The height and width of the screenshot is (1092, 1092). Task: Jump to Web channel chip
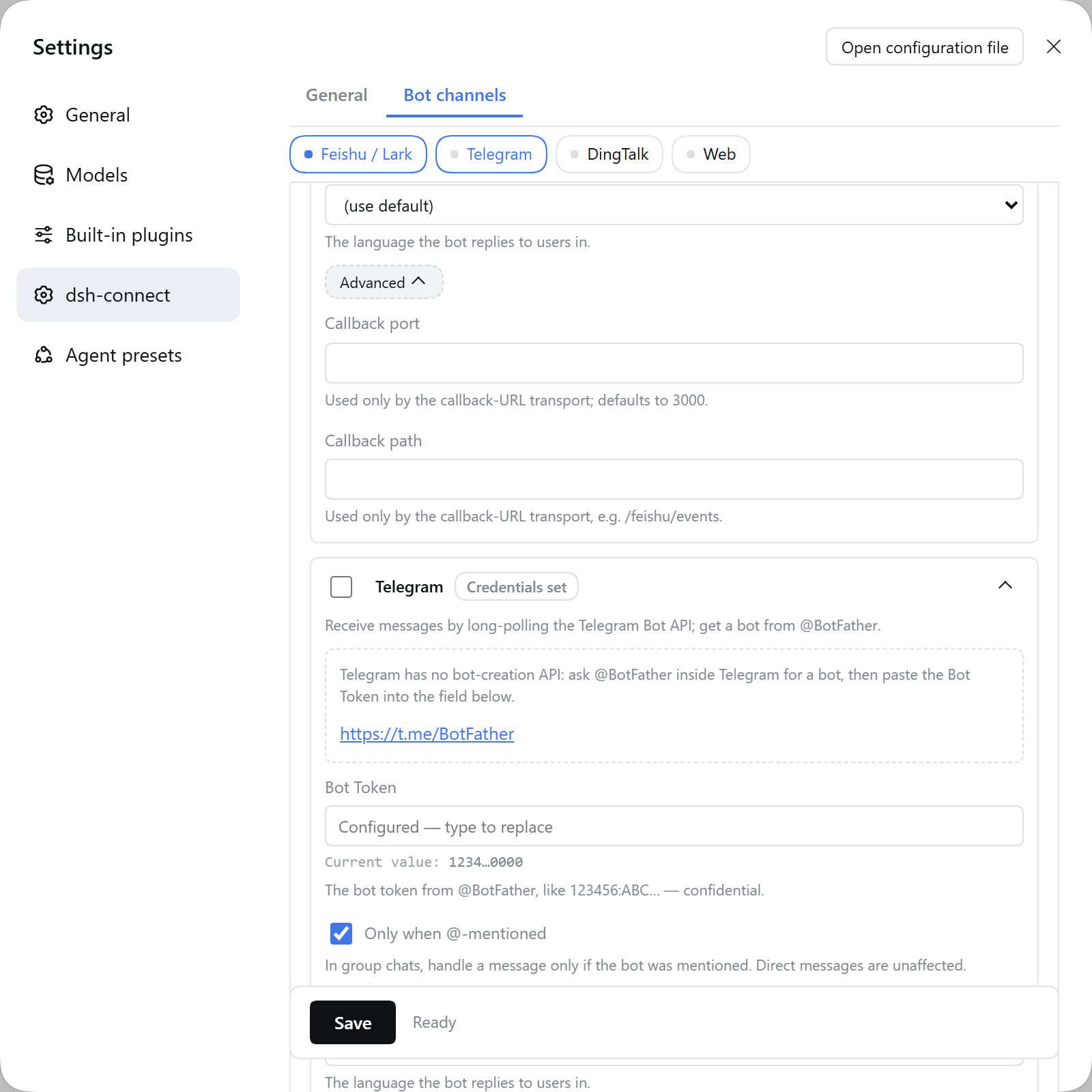(x=711, y=154)
